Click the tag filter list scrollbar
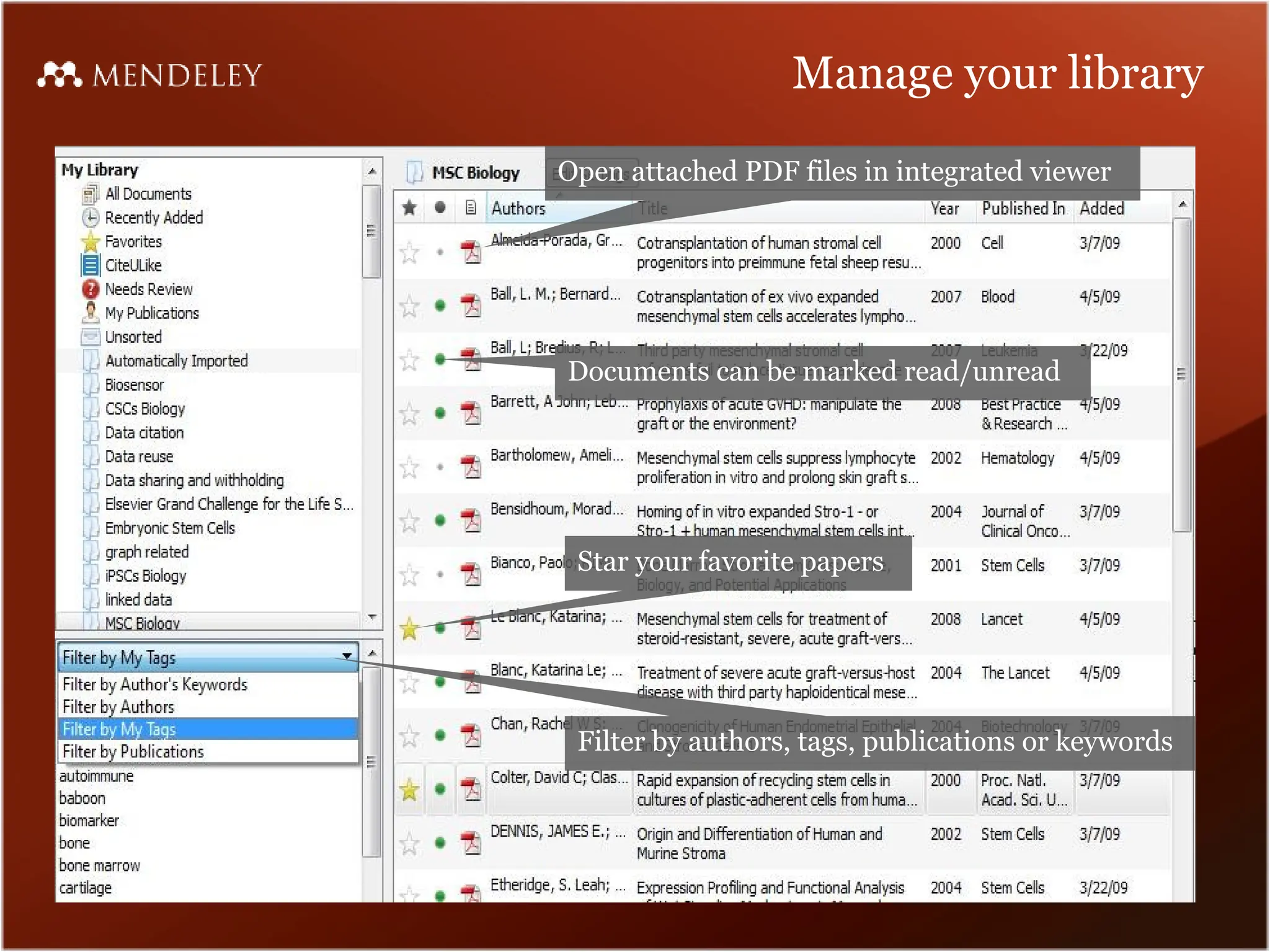Viewport: 1270px width, 952px height. (371, 762)
